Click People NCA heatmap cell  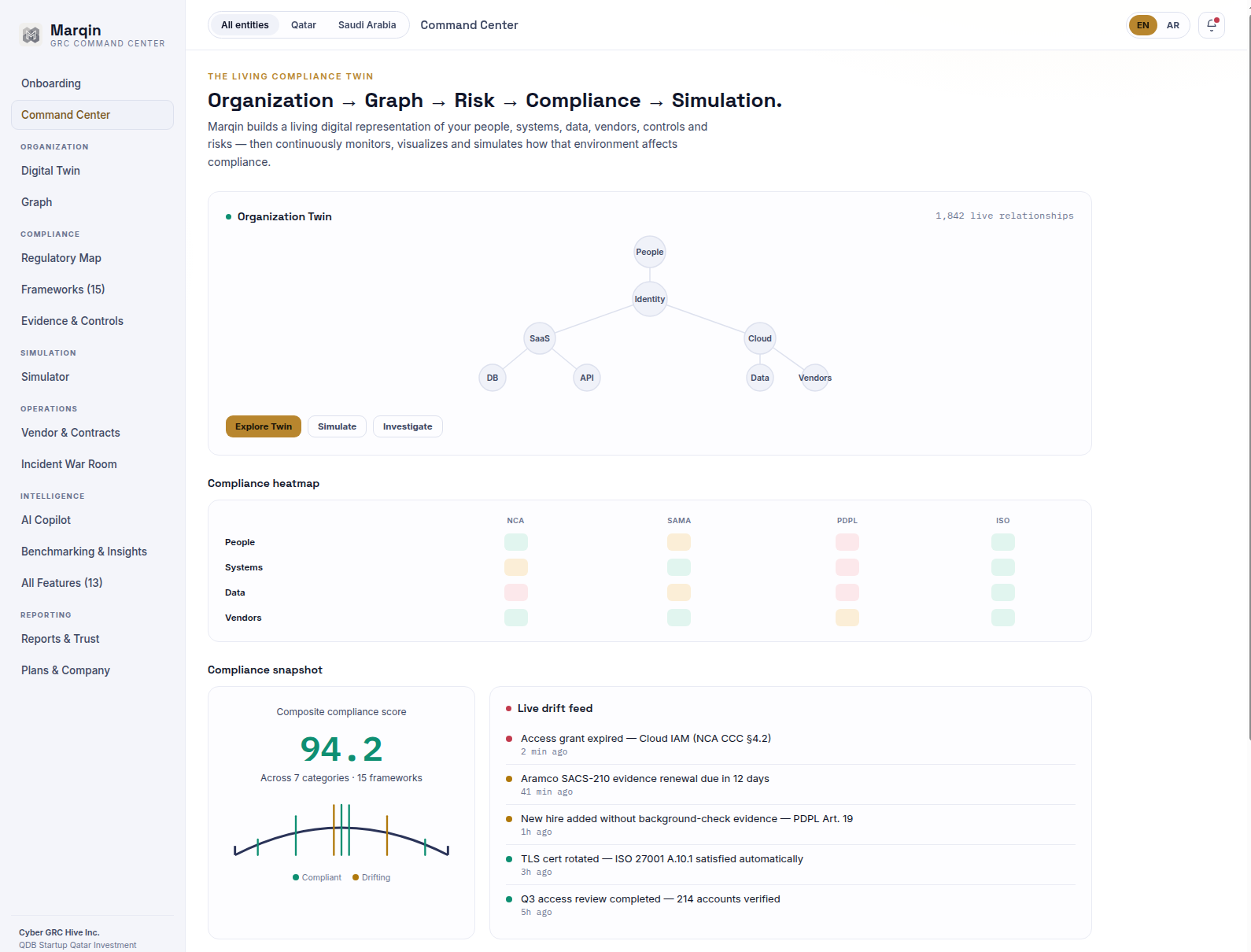pos(516,542)
